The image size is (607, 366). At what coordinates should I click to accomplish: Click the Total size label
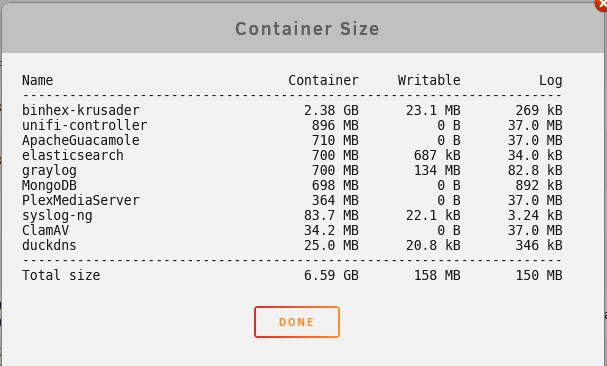pyautogui.click(x=61, y=275)
